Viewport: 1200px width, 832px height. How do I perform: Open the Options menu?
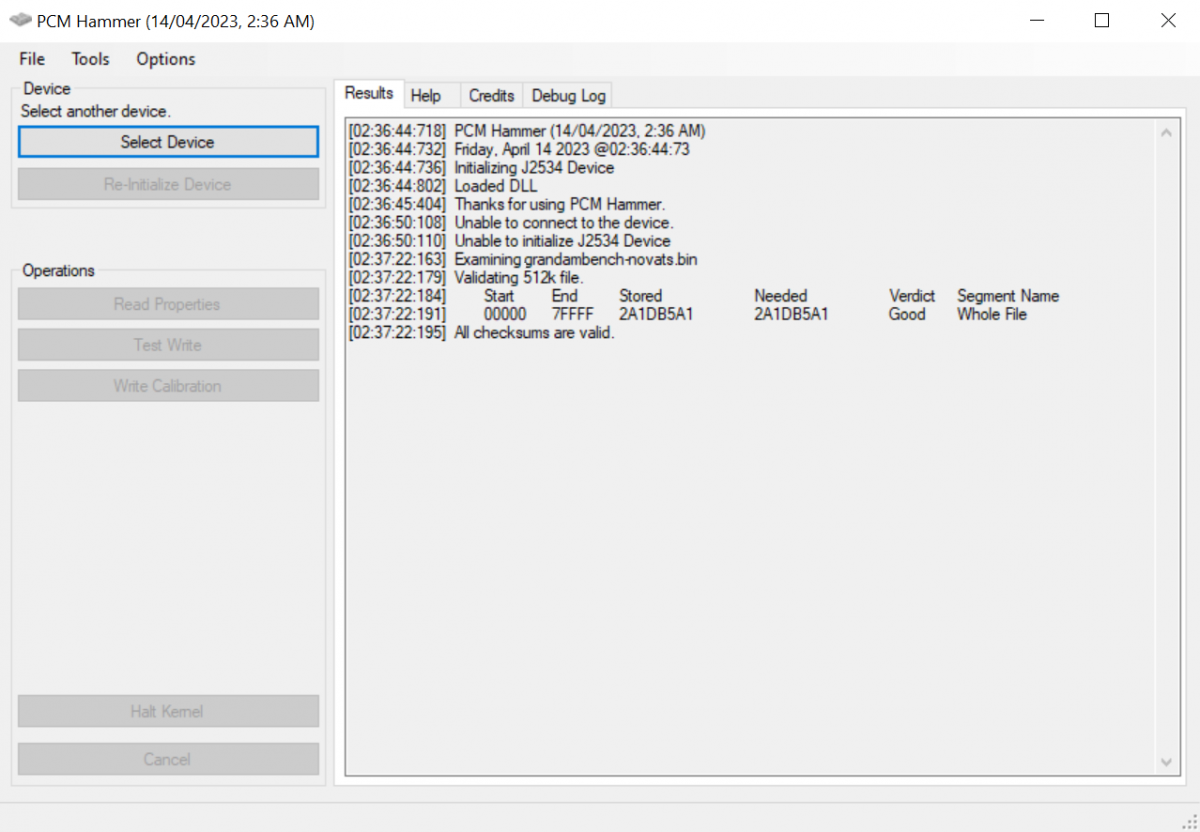166,59
